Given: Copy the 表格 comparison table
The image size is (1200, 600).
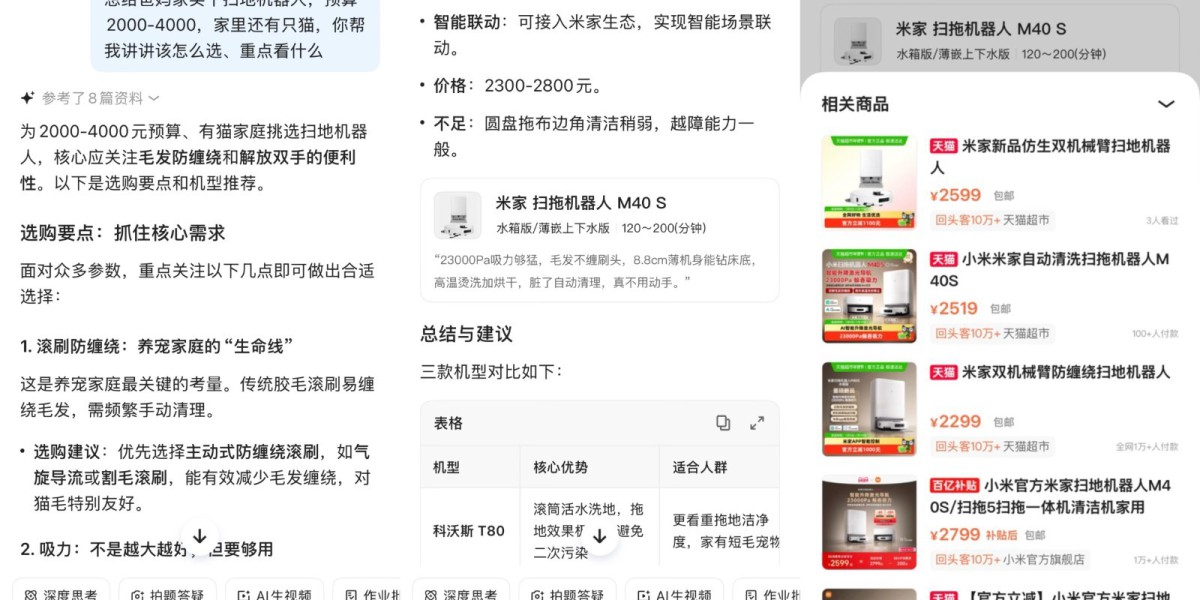Looking at the screenshot, I should coord(723,423).
